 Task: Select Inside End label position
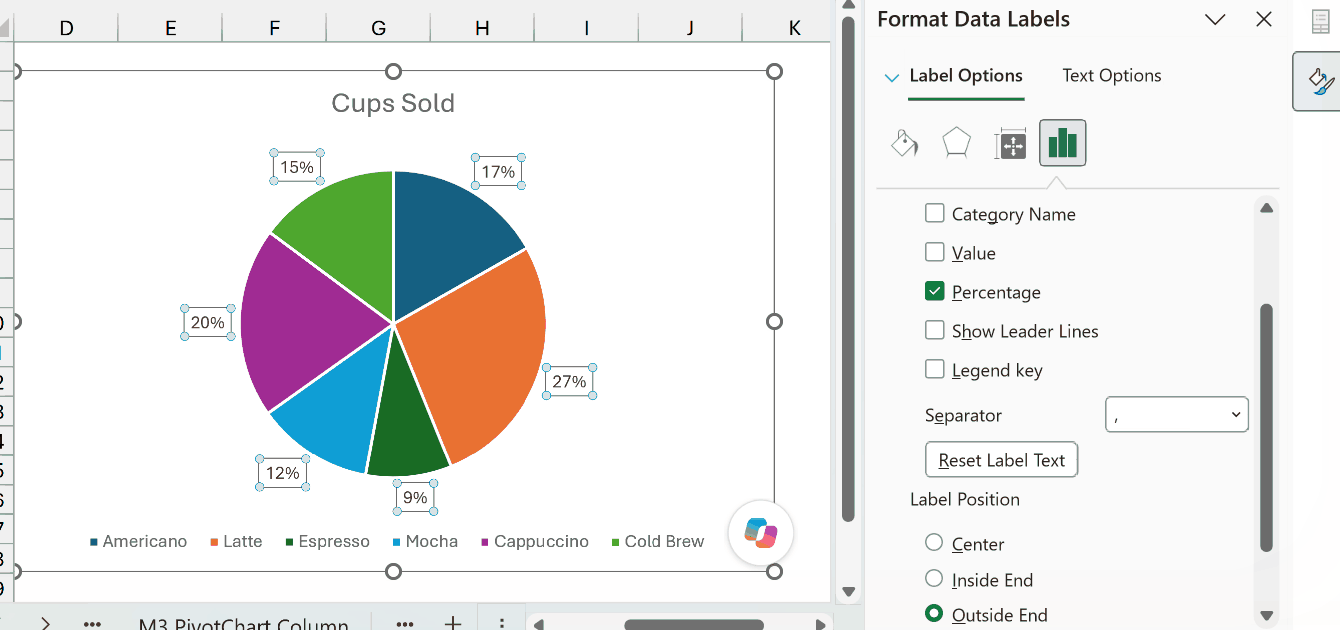pyautogui.click(x=934, y=578)
